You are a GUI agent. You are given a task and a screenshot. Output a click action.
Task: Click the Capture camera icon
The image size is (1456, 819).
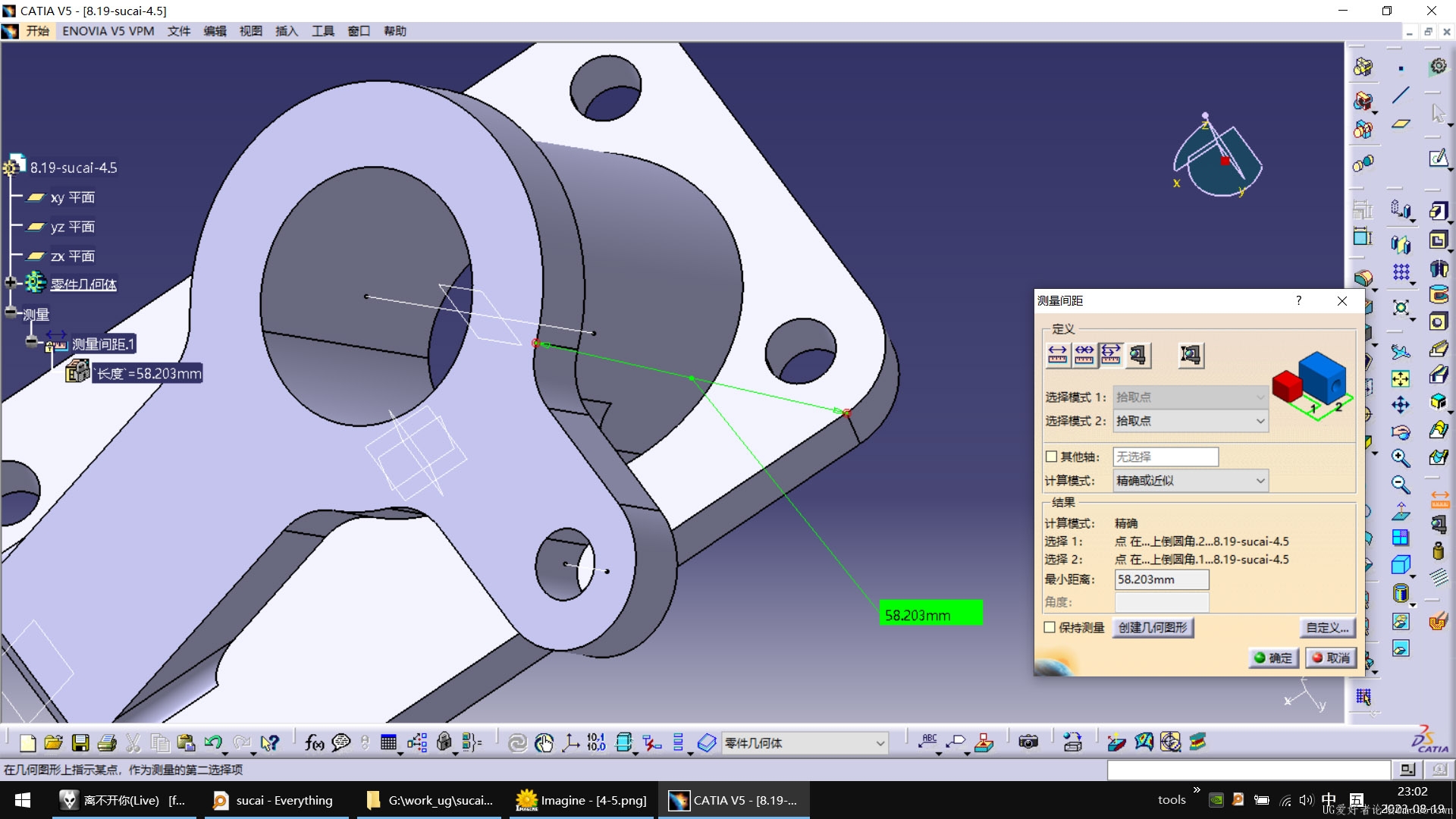1028,742
